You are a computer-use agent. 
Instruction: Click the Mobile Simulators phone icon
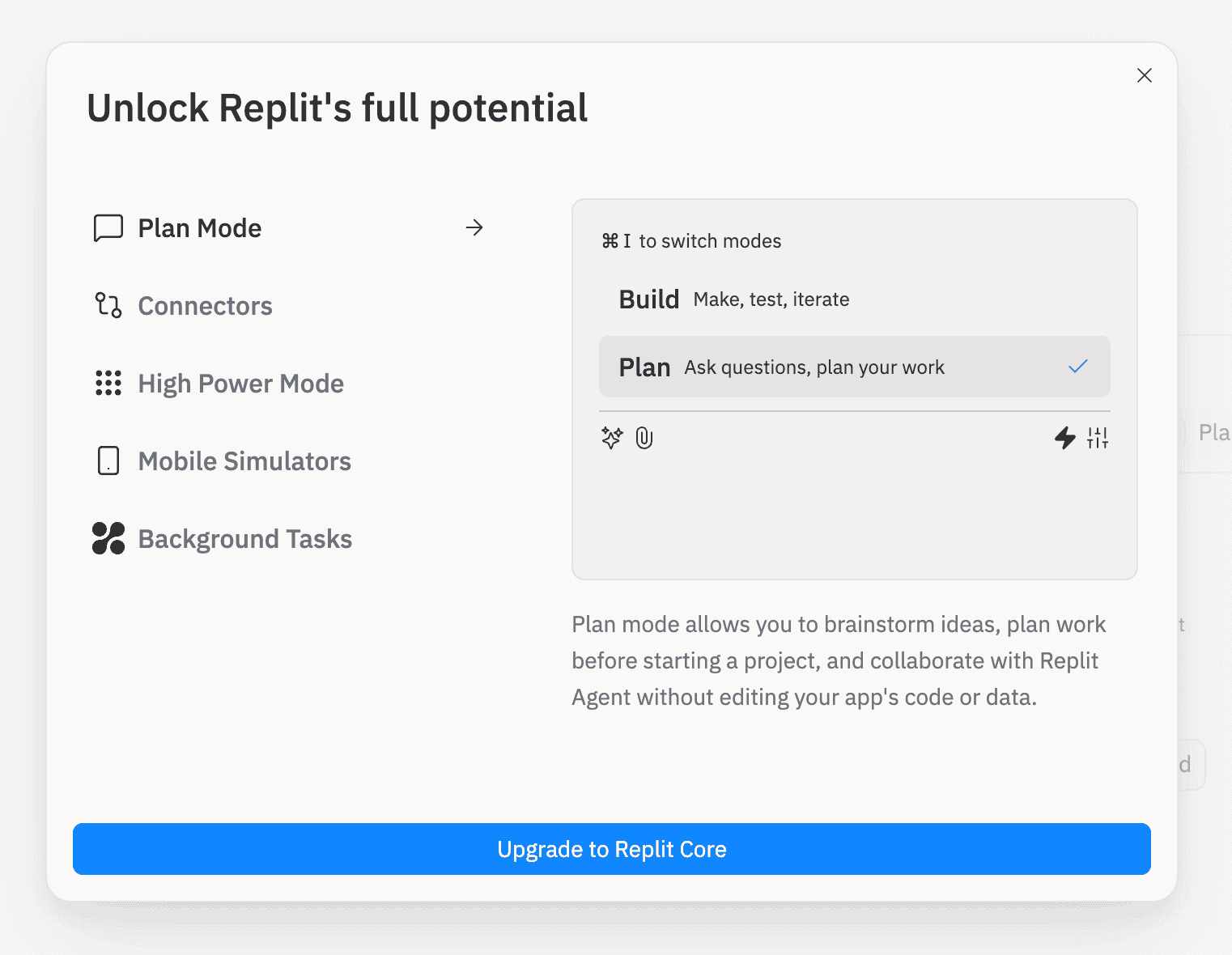108,461
